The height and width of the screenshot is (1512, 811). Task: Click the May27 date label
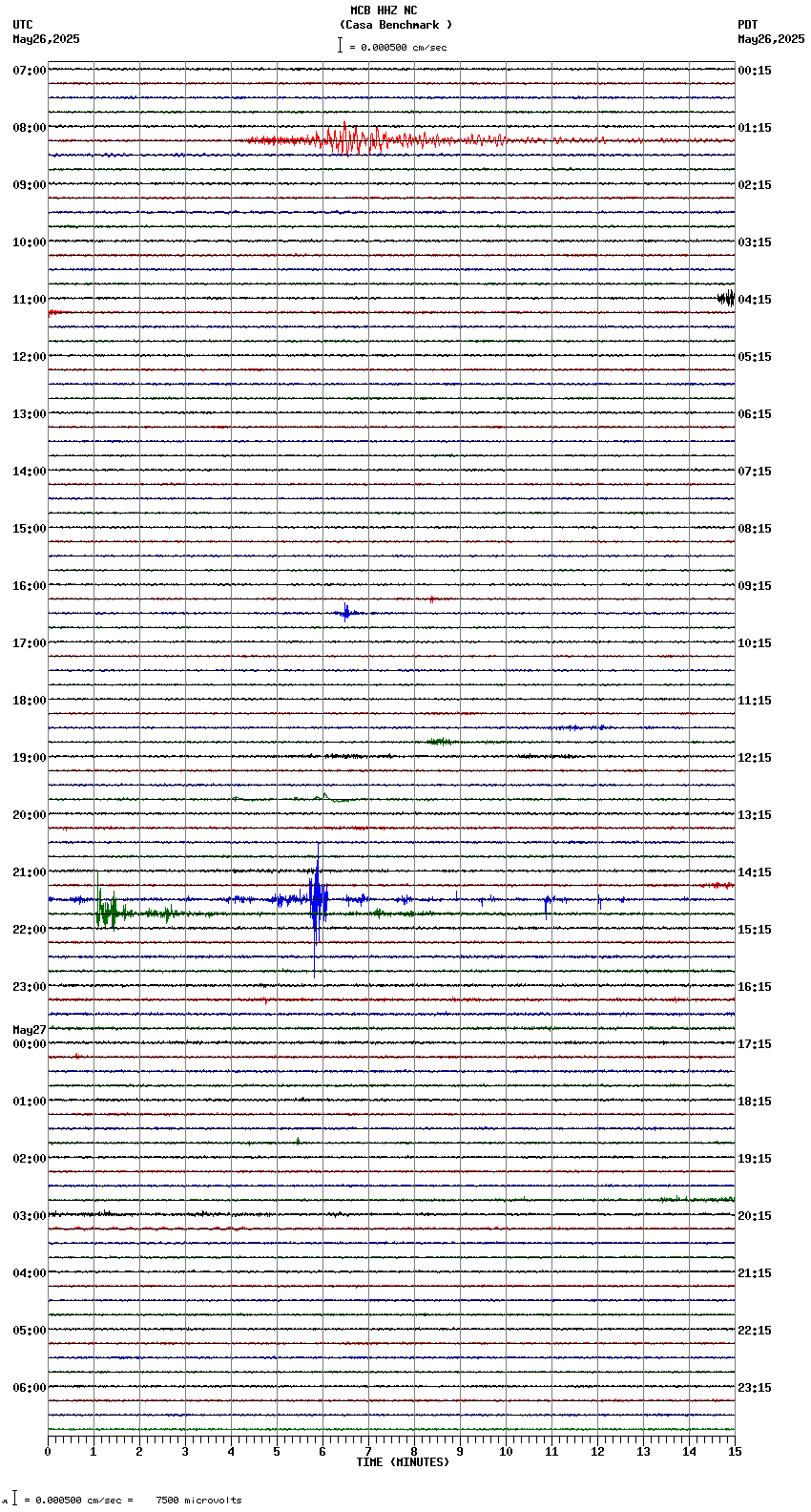point(30,1030)
